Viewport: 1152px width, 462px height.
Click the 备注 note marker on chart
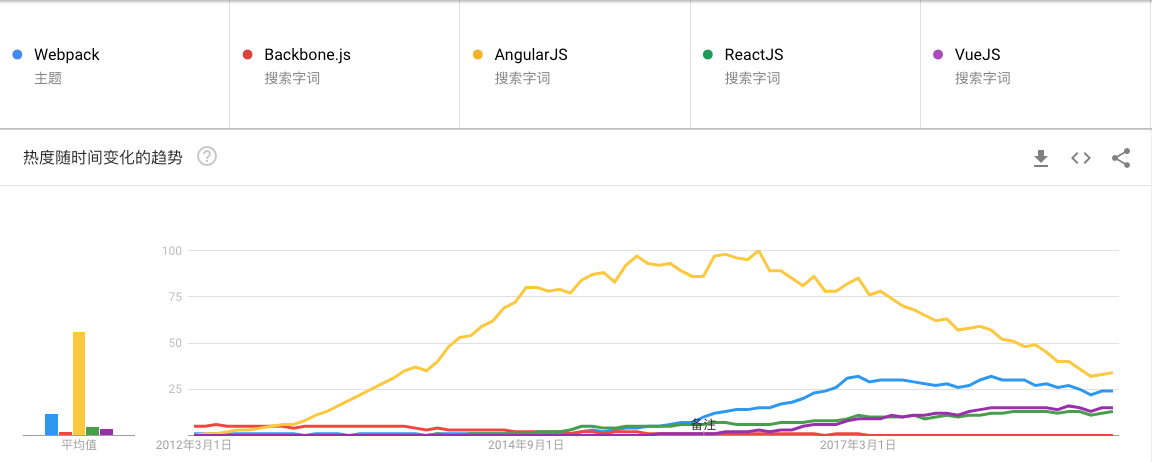pyautogui.click(x=704, y=425)
